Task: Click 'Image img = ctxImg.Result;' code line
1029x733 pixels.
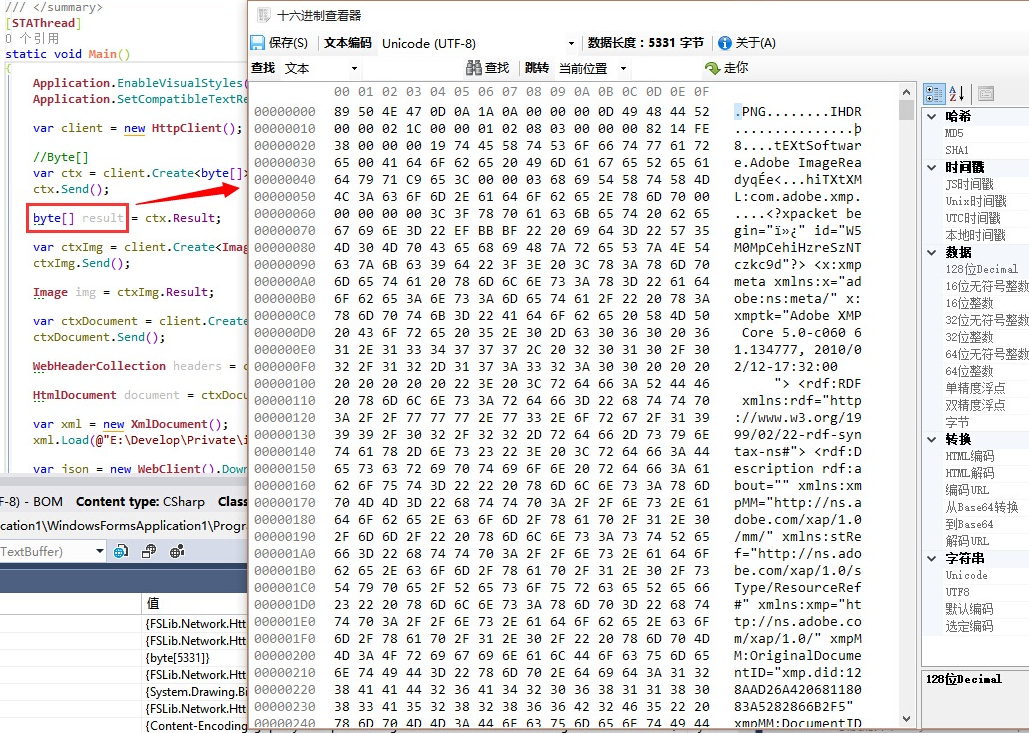Action: (123, 292)
